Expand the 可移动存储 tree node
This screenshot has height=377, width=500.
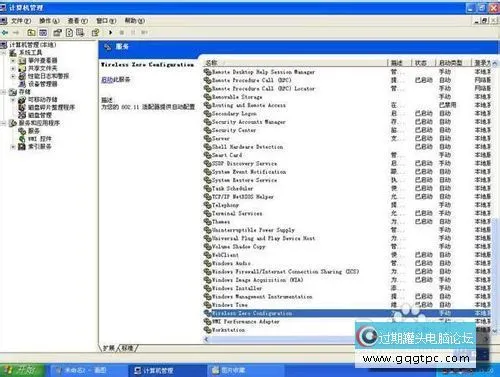[13, 100]
